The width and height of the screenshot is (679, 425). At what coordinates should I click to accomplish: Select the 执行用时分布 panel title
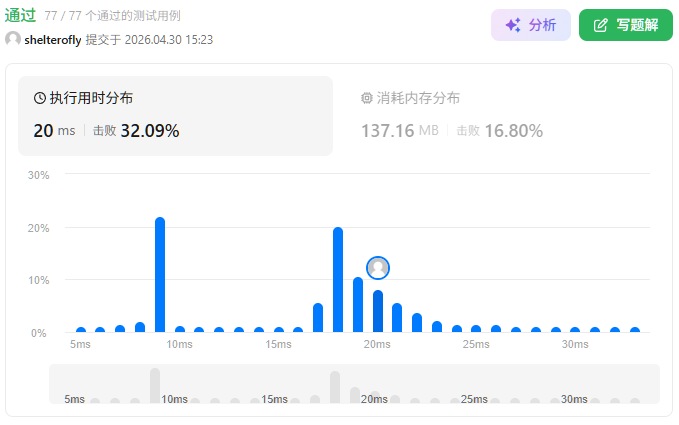click(x=91, y=98)
